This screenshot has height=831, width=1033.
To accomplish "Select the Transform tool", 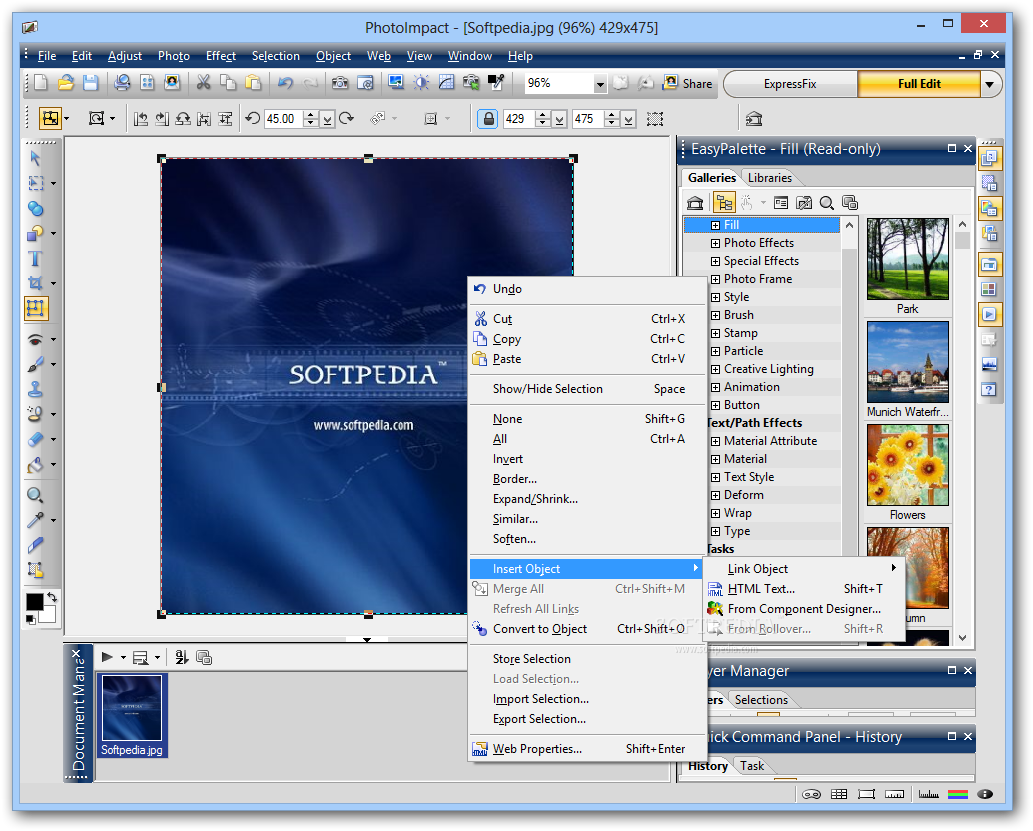I will pos(35,308).
